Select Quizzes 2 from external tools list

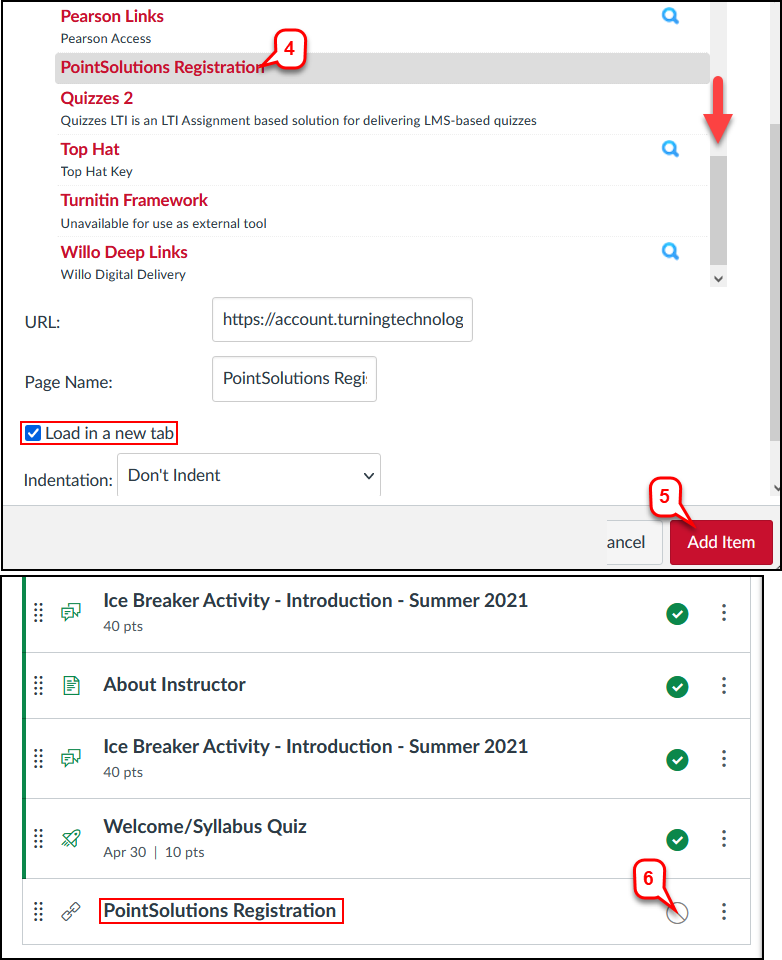pyautogui.click(x=97, y=98)
